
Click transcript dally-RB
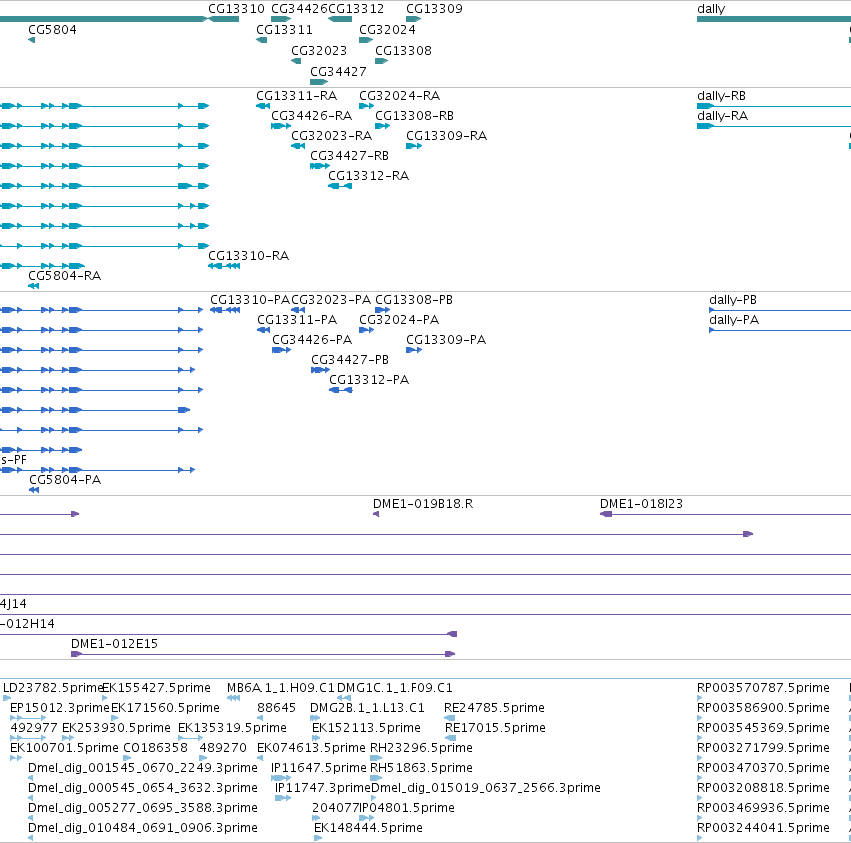coord(721,96)
